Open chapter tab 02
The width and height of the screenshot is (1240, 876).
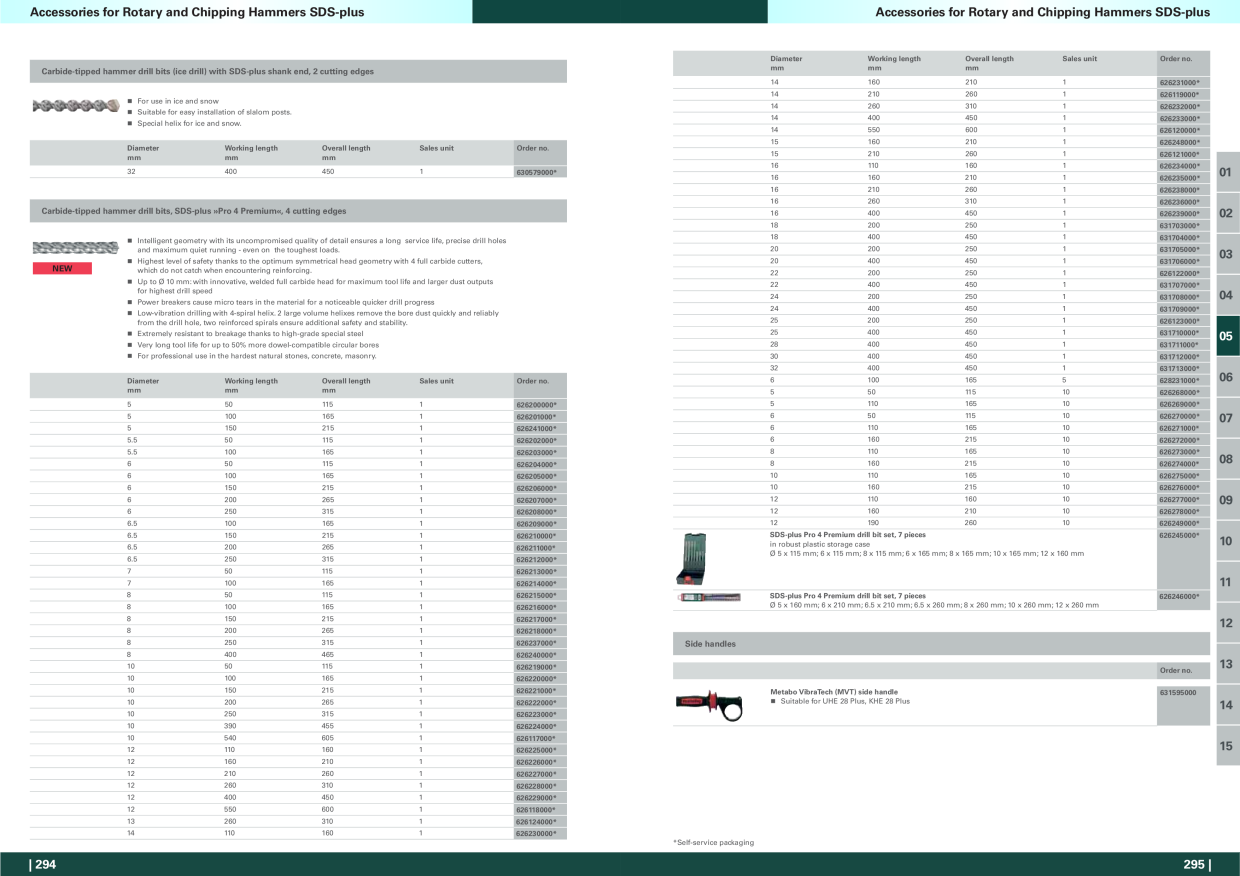pos(1227,213)
